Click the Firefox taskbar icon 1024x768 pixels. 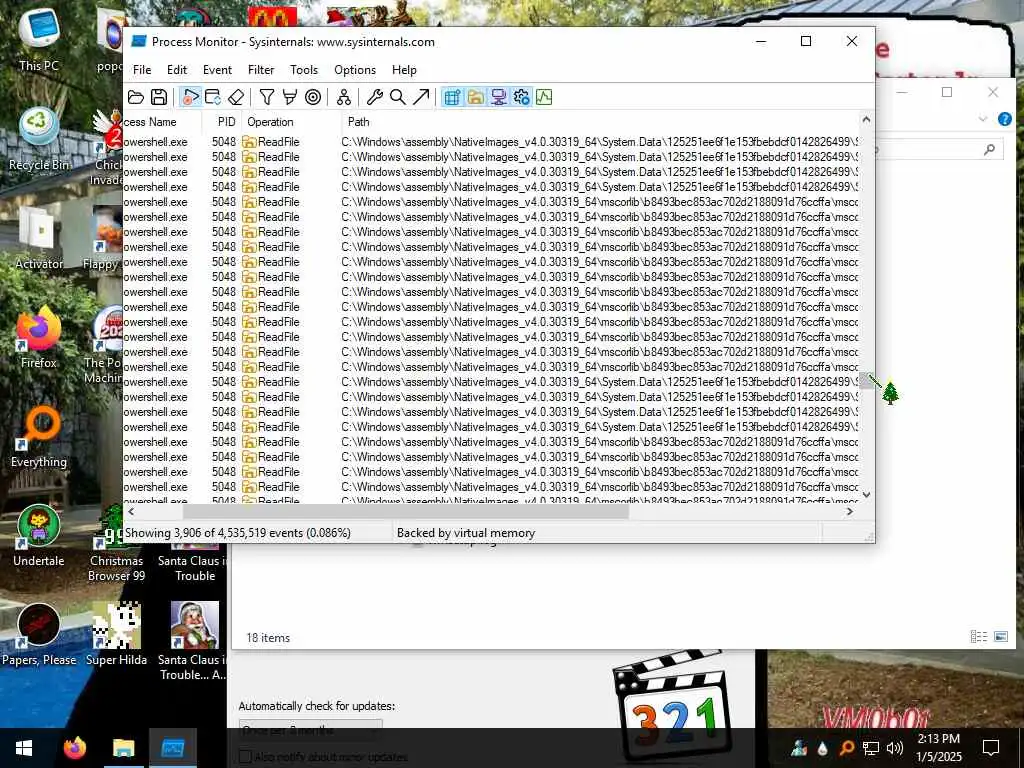point(74,748)
